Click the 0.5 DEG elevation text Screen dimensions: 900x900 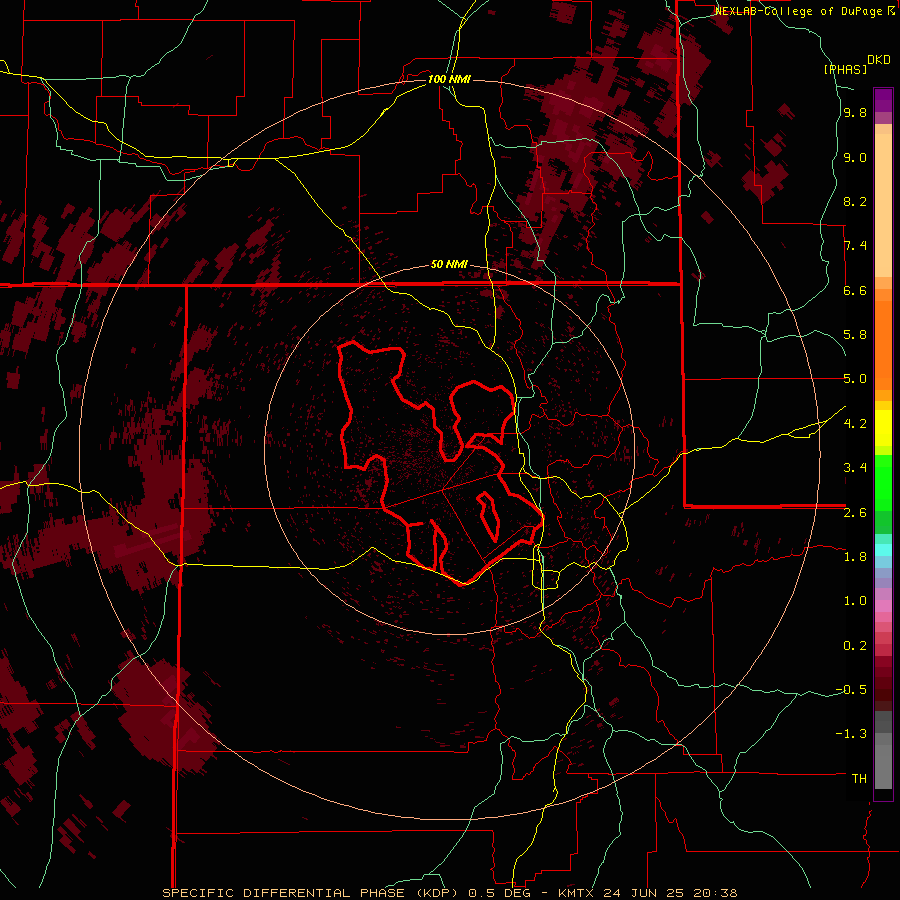coord(501,893)
